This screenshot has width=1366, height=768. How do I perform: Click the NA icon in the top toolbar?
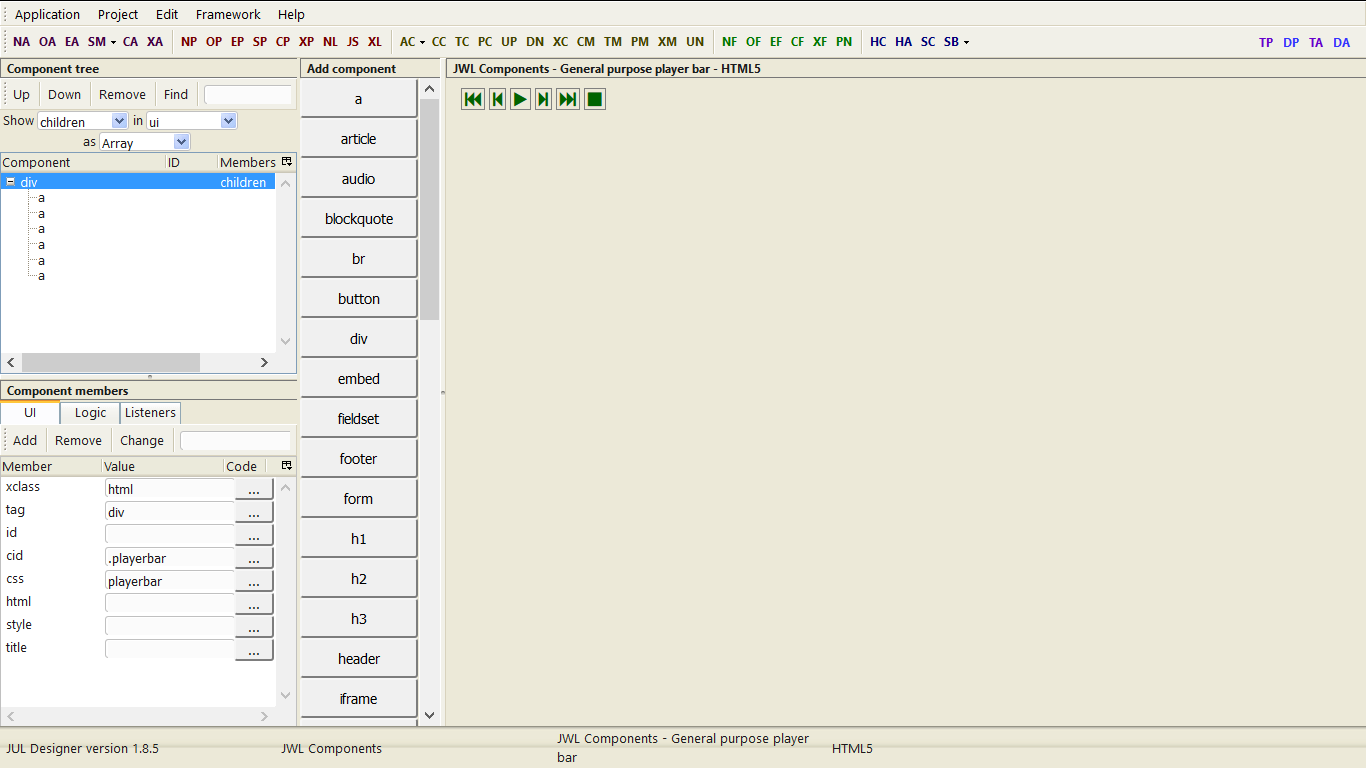[x=21, y=42]
